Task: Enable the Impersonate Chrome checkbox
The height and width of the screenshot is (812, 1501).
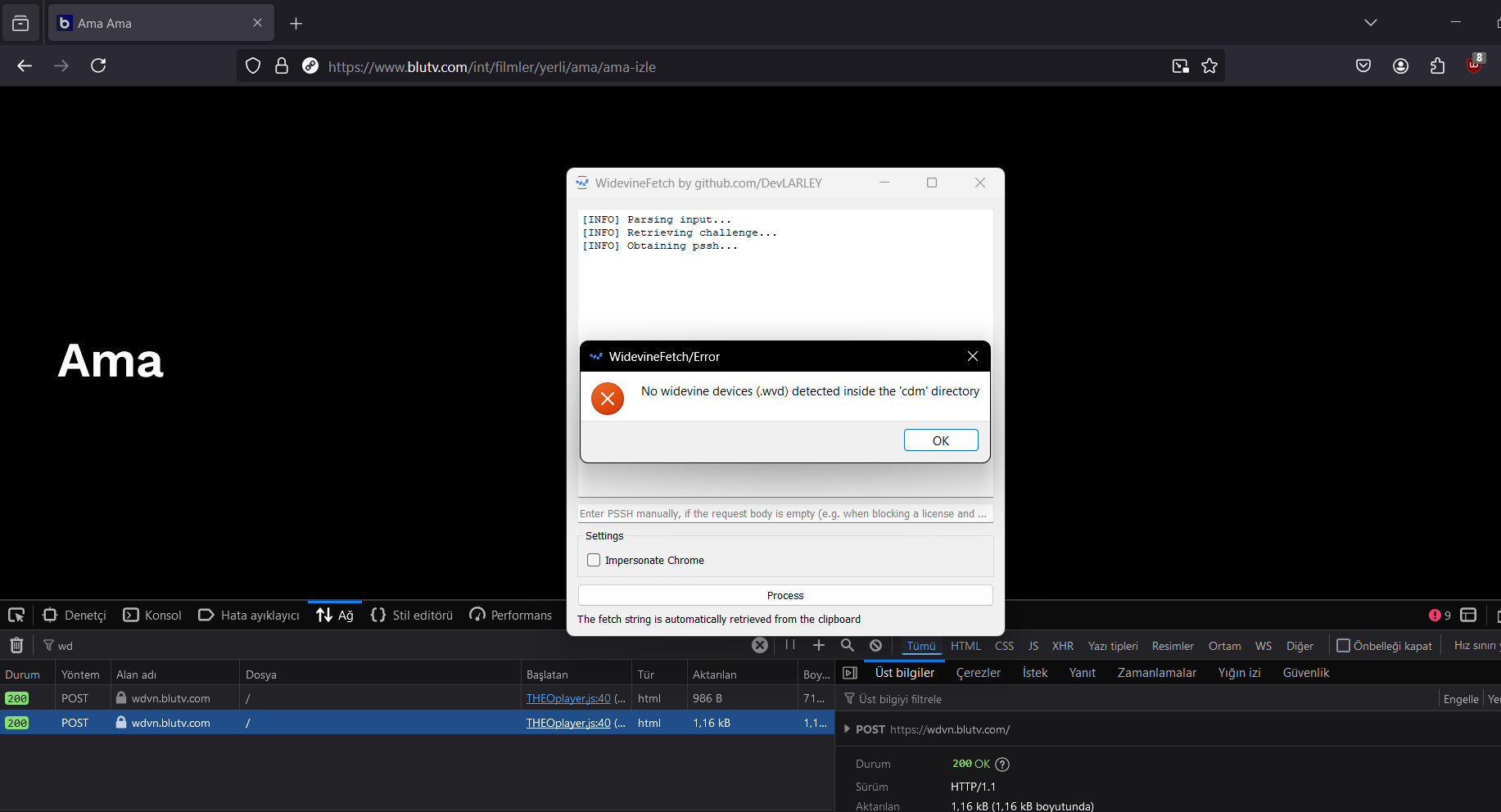Action: (x=594, y=560)
